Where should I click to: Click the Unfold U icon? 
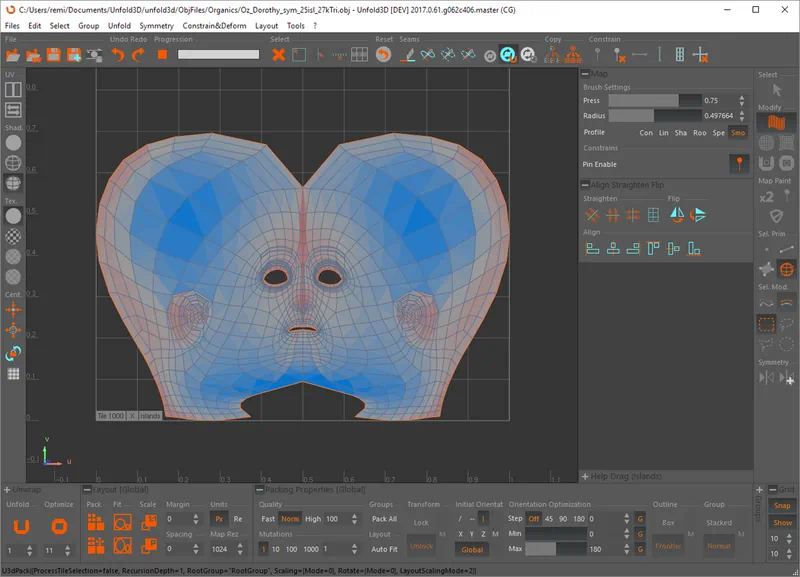20,526
